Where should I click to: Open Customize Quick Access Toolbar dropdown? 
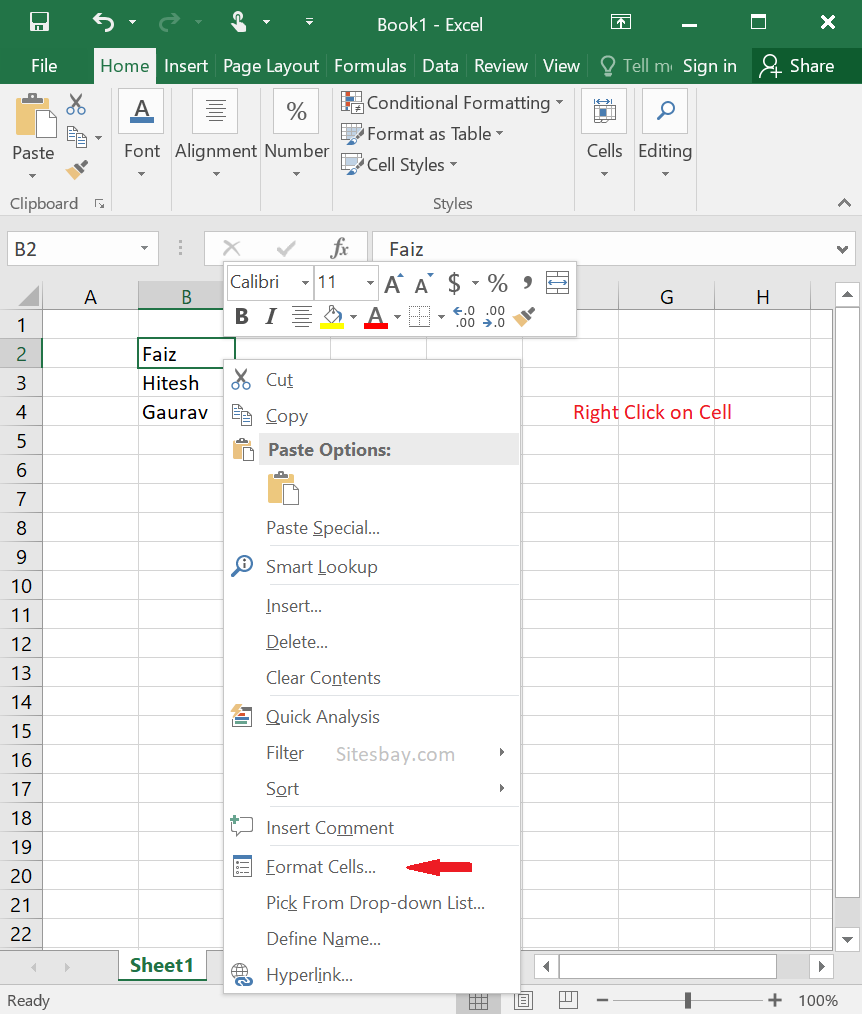coord(310,23)
